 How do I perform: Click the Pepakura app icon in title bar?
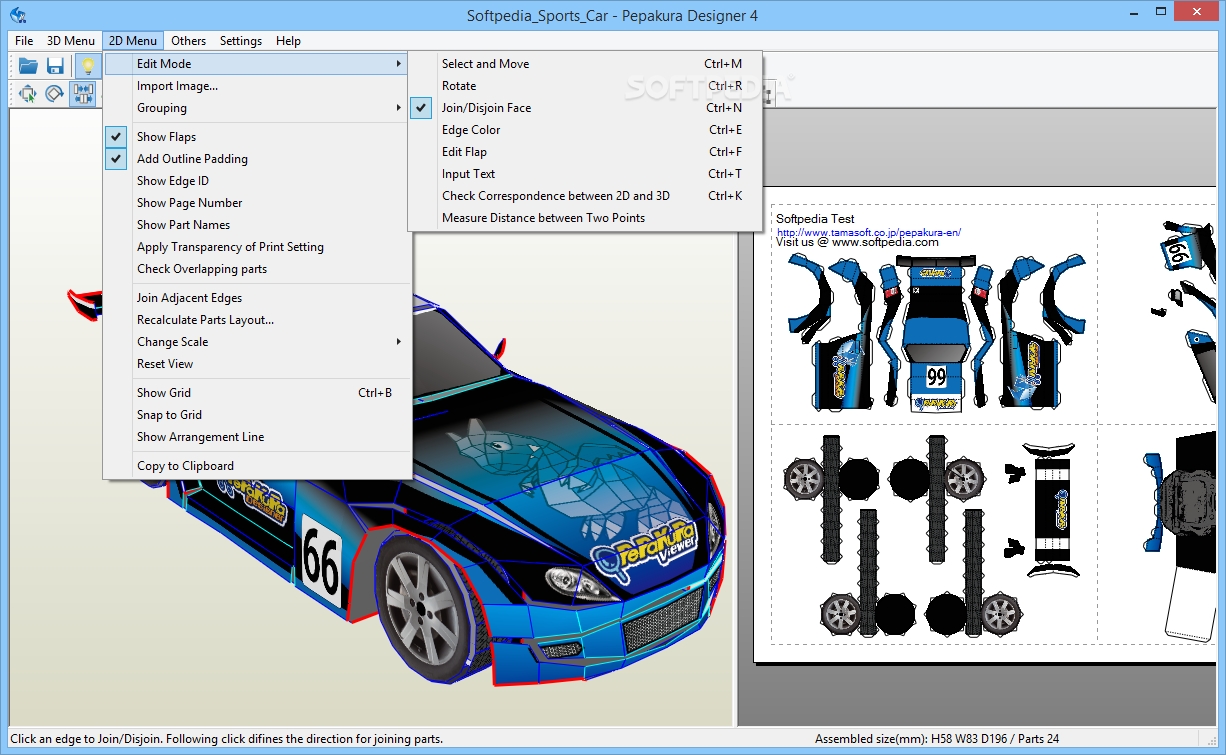(18, 15)
